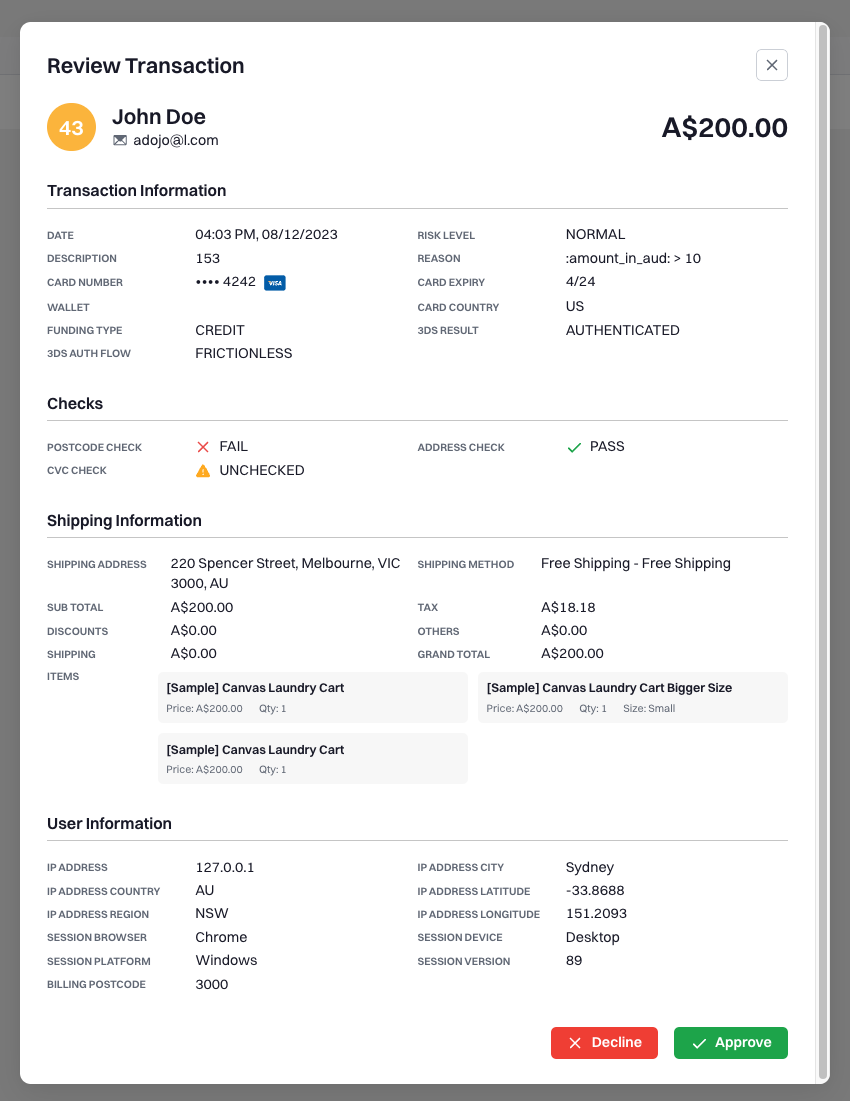Click the shipping address value text
This screenshot has width=850, height=1101.
coord(285,573)
